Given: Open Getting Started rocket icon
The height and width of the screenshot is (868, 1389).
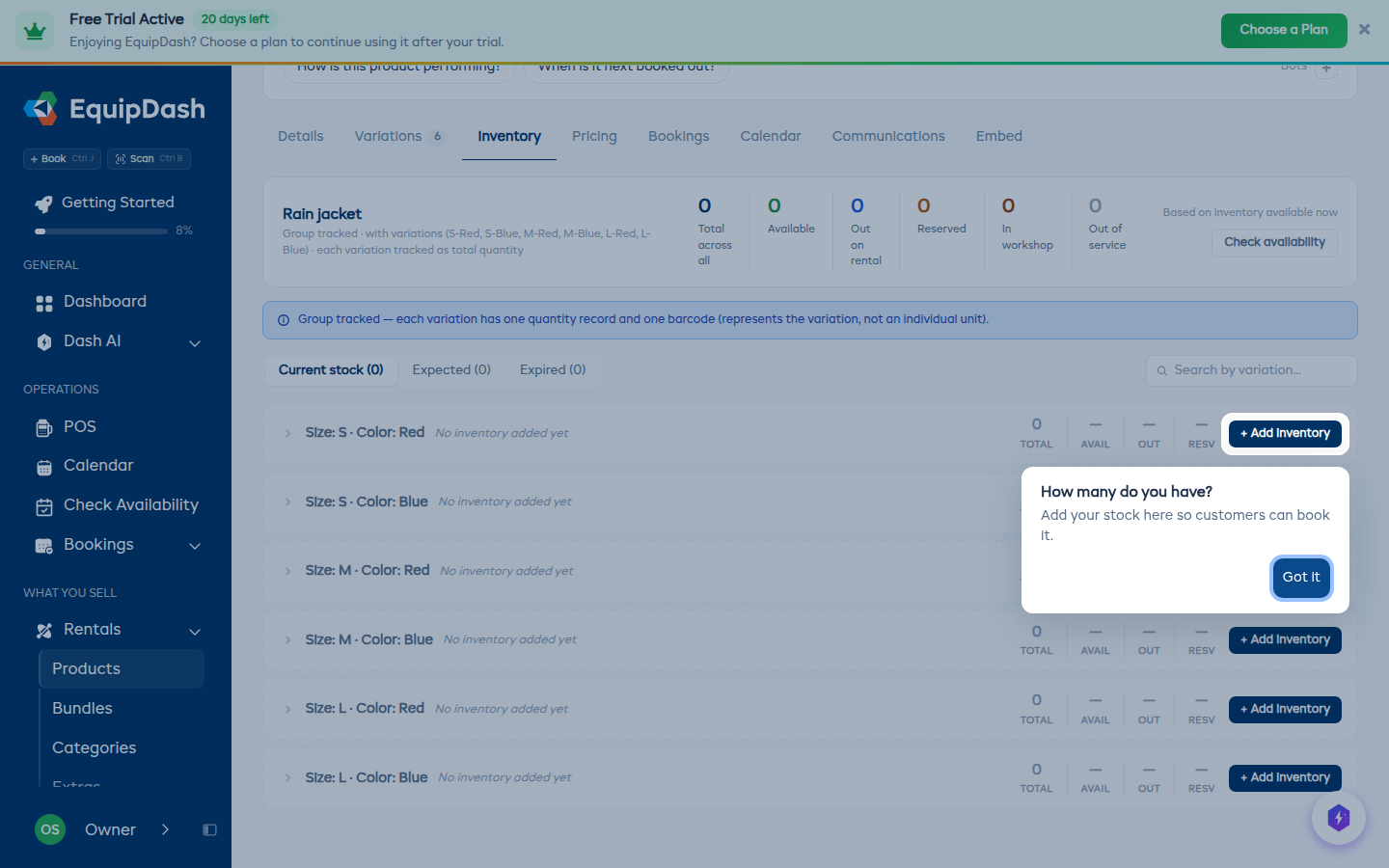Looking at the screenshot, I should pos(43,203).
